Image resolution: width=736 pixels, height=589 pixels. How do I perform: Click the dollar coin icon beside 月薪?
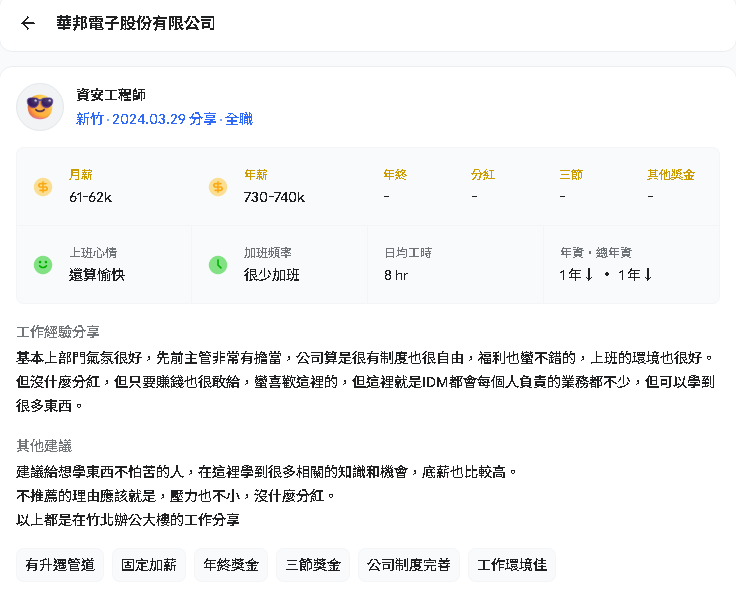43,187
